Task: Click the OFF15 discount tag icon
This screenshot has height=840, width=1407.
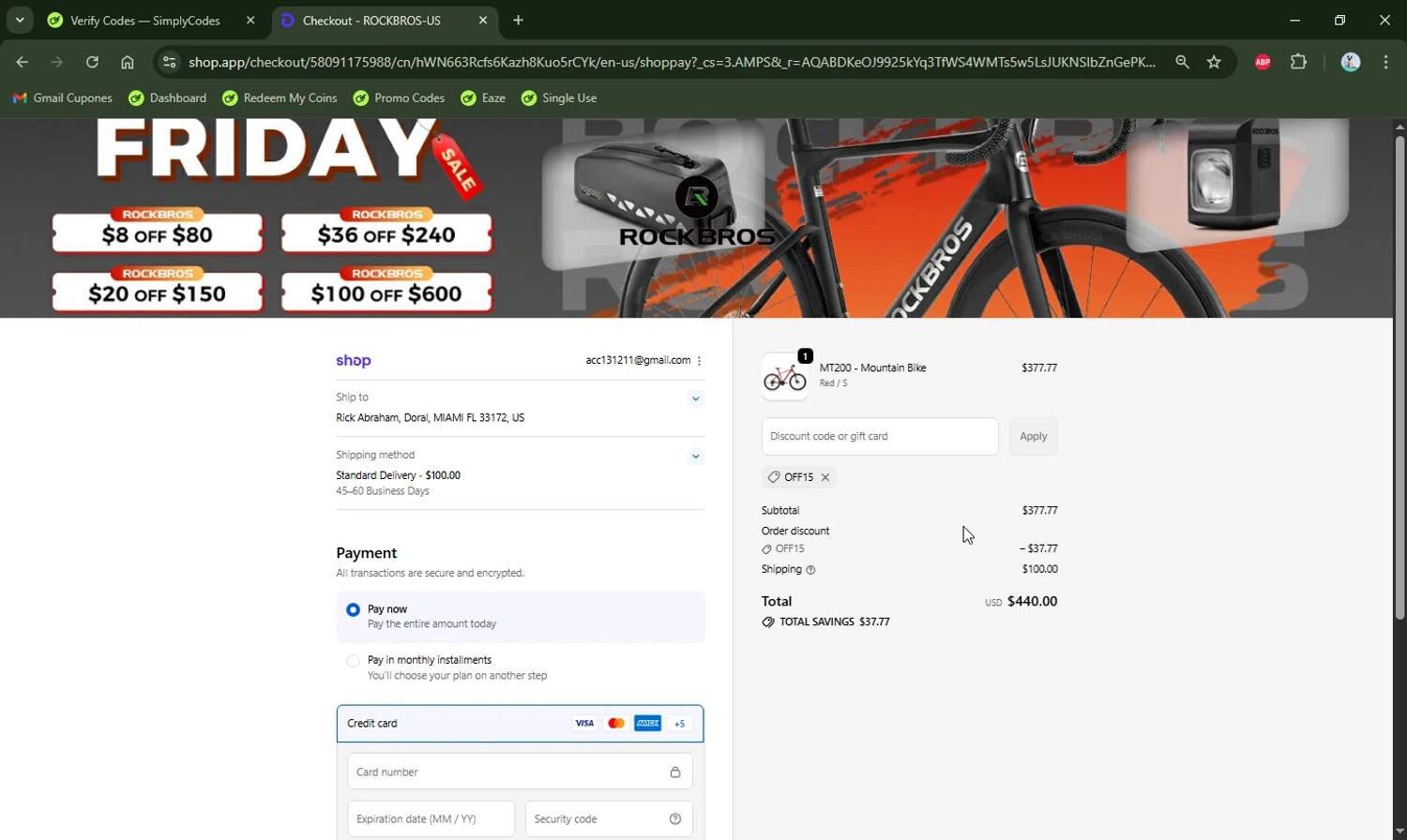Action: click(x=774, y=477)
